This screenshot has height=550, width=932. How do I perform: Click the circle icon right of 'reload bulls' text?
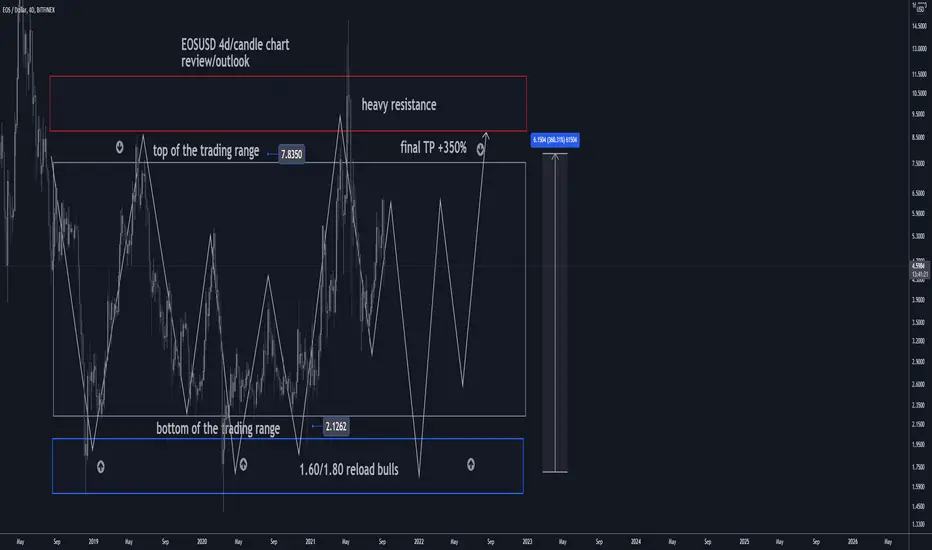pyautogui.click(x=471, y=464)
